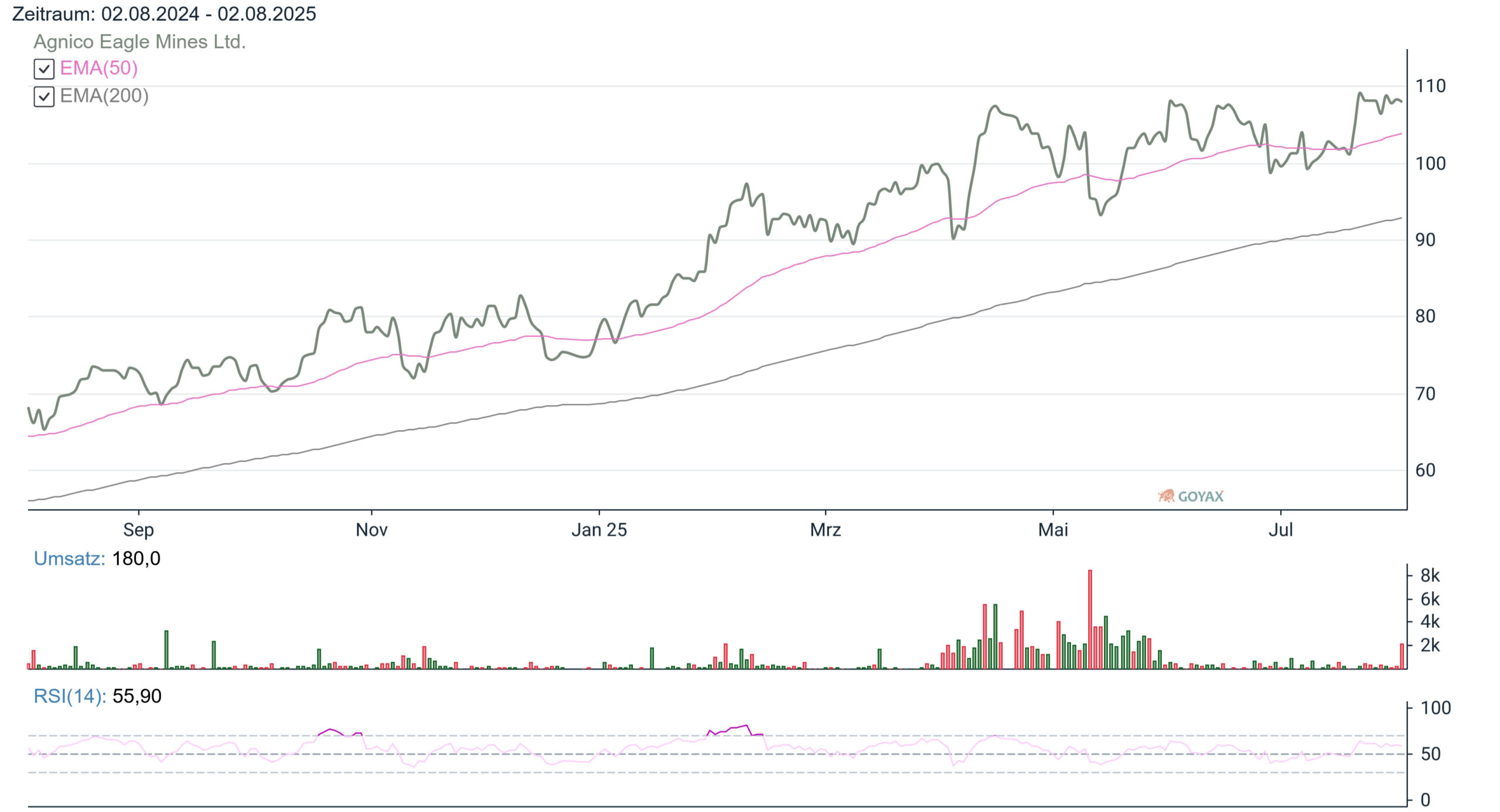Screen dimensions: 1500x812
Task: Click the Nov axis label
Action: (x=371, y=530)
